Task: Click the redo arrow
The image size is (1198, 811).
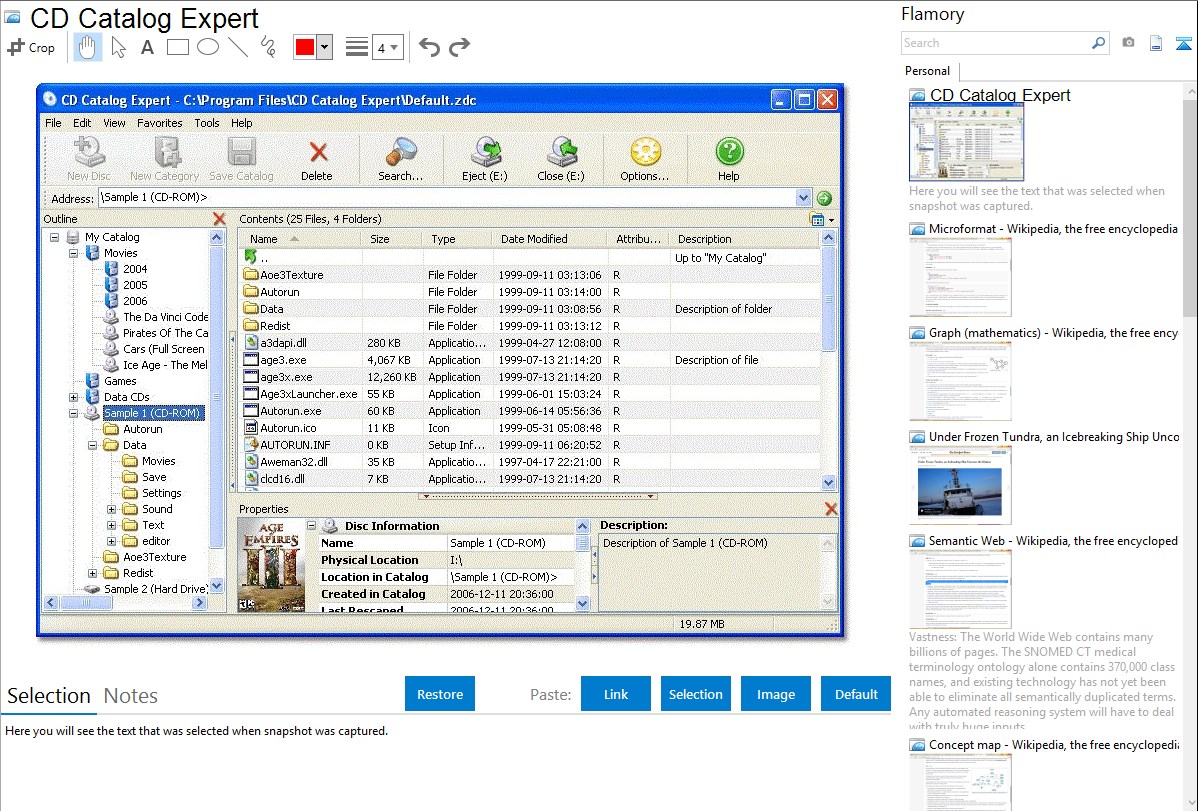Action: pos(459,47)
